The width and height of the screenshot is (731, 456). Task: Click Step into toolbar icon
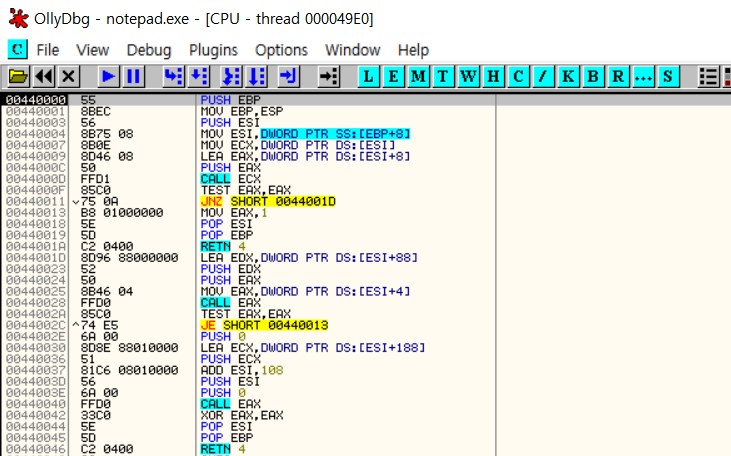173,76
